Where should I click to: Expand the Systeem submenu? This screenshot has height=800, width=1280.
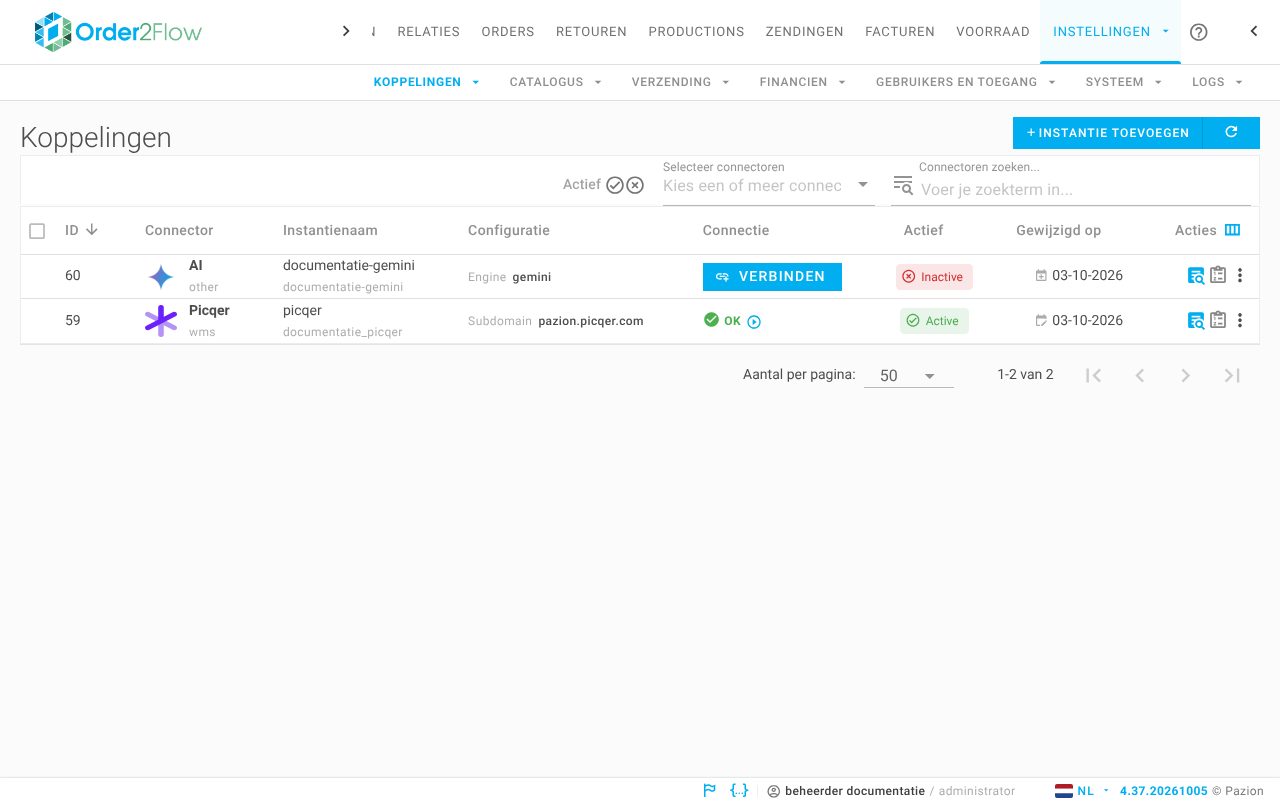pos(1124,82)
